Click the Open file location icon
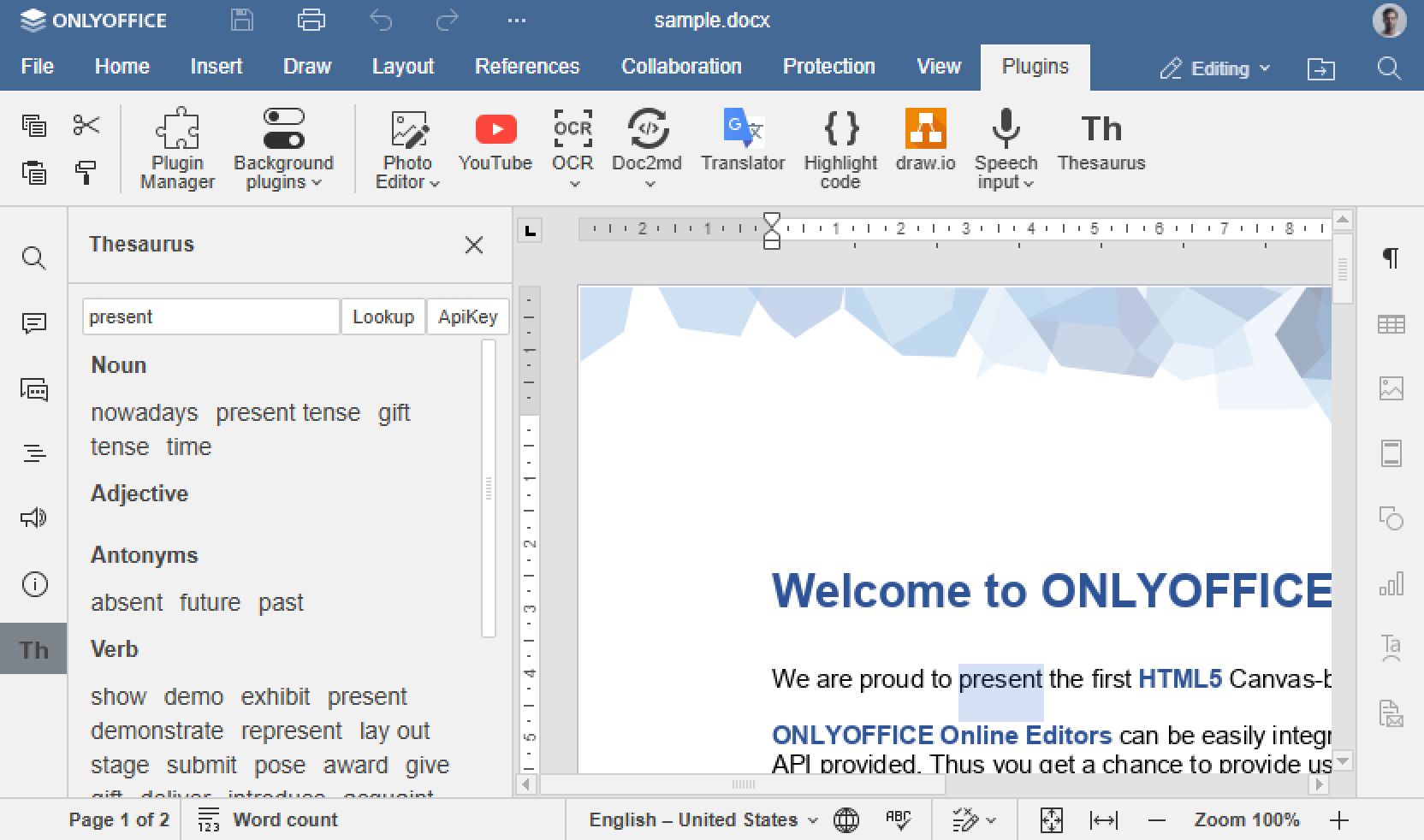This screenshot has width=1424, height=840. tap(1320, 68)
